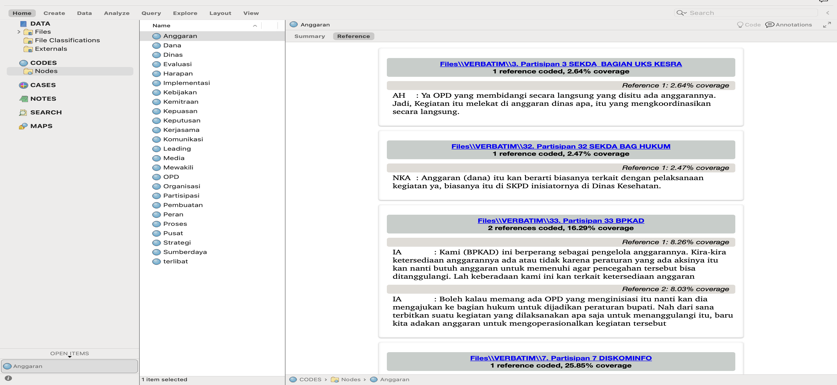Screen dimensions: 837x385
Task: Select the Kerjasama node row
Action: point(212,130)
